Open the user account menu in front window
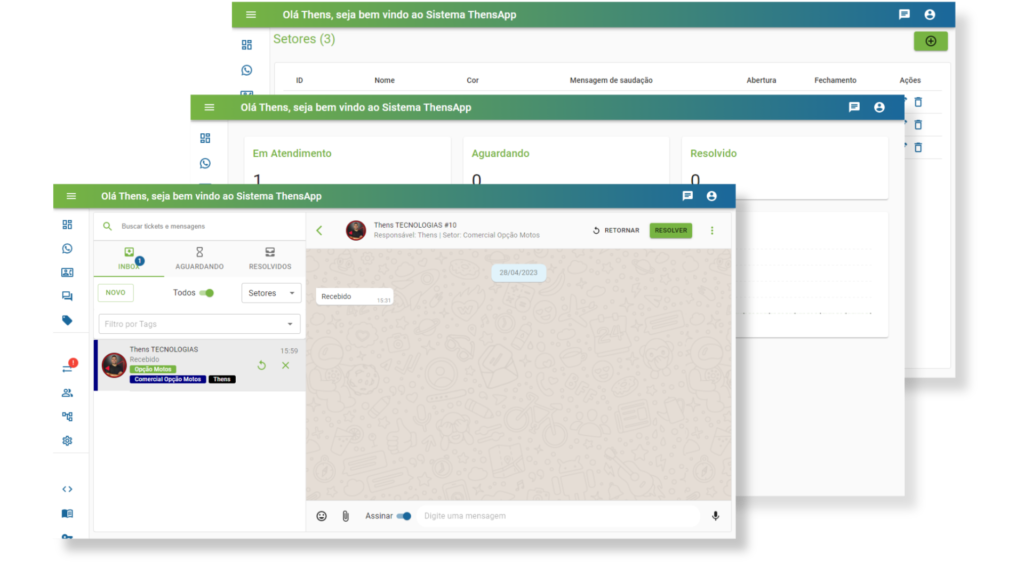This screenshot has height=576, width=1024. click(x=711, y=196)
